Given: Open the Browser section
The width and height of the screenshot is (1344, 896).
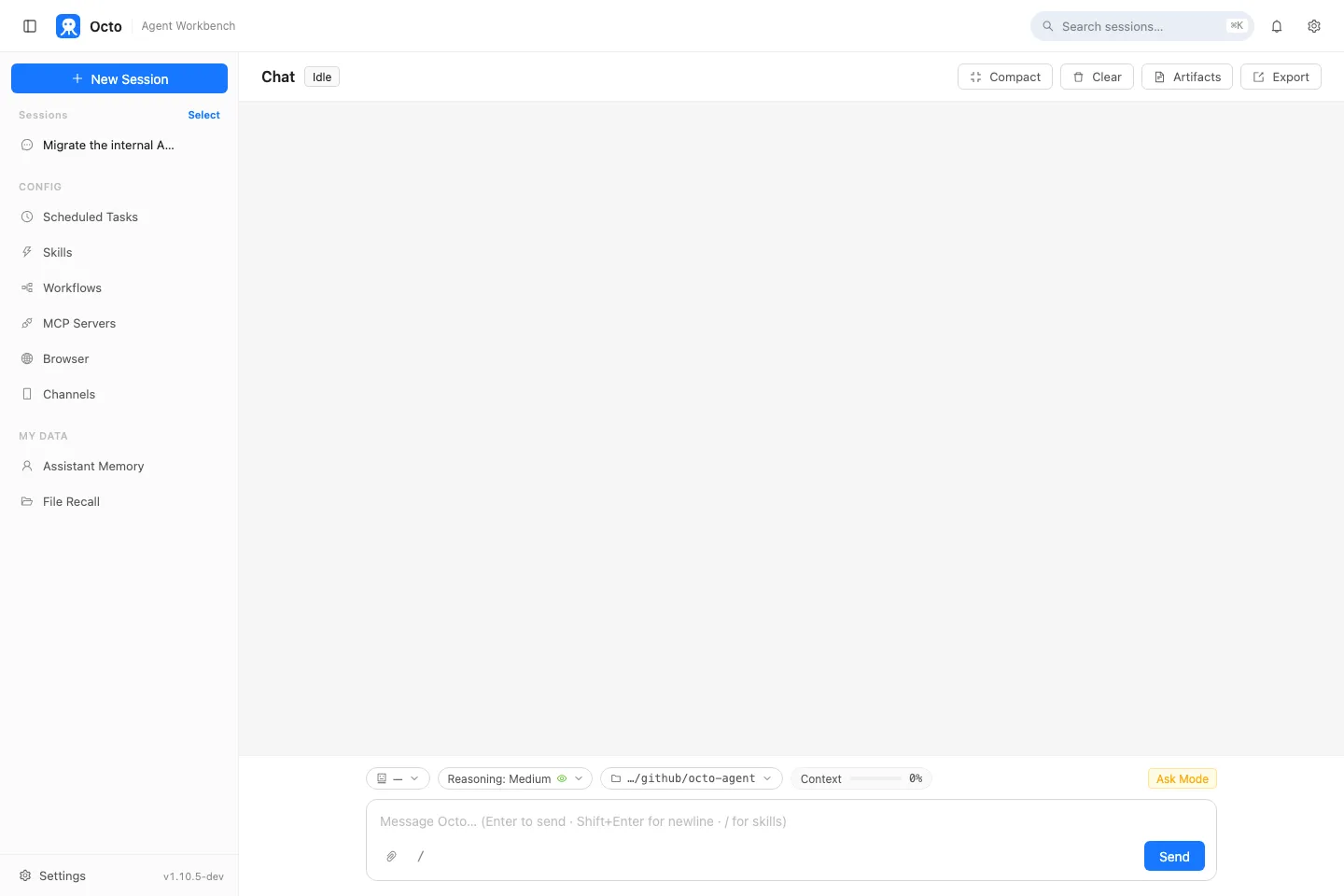Looking at the screenshot, I should (119, 358).
